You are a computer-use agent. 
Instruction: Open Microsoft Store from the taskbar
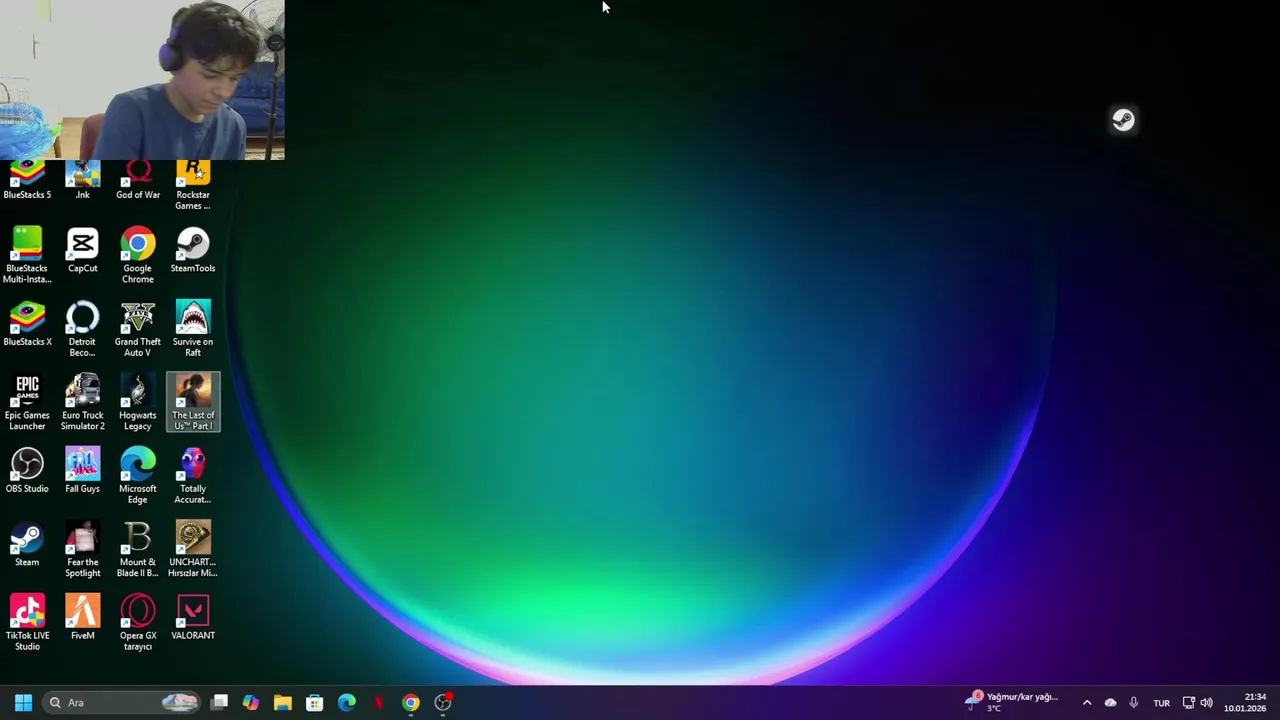pyautogui.click(x=315, y=703)
